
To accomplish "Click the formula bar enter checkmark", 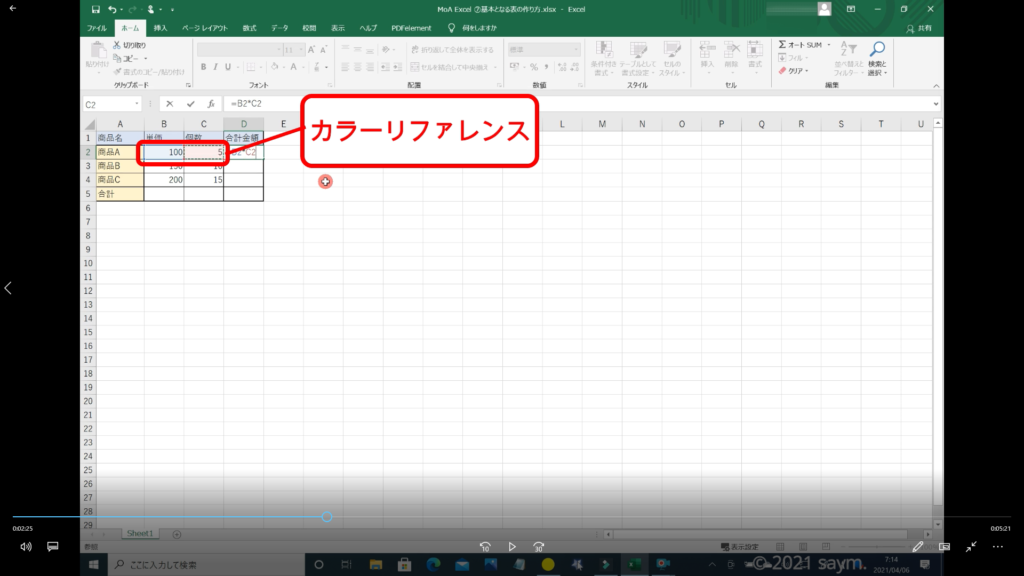I will (190, 104).
